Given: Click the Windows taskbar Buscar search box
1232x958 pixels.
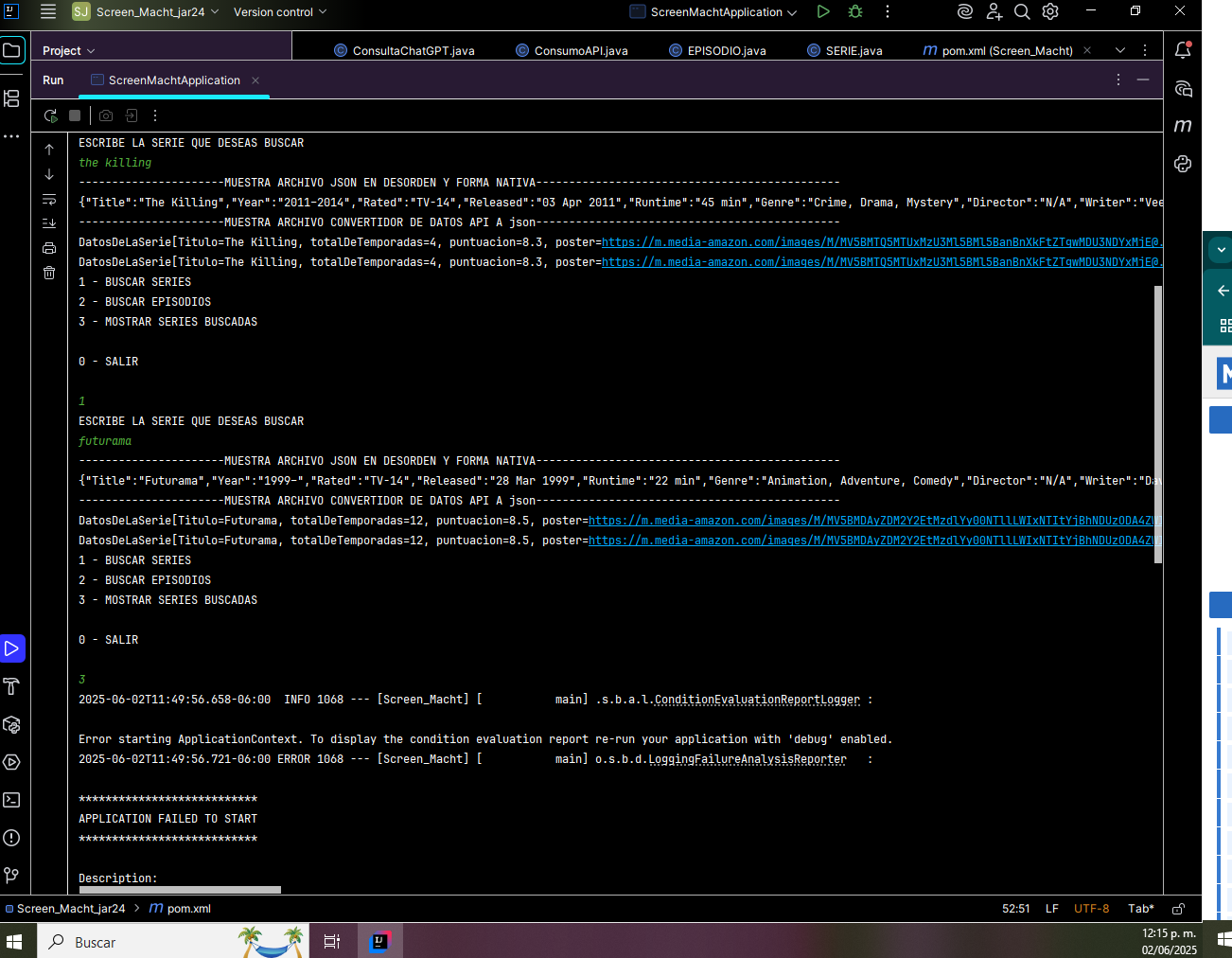Looking at the screenshot, I should [x=173, y=942].
